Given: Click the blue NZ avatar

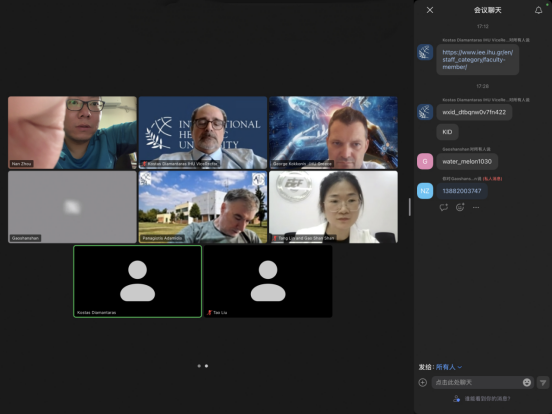Looking at the screenshot, I should pyautogui.click(x=425, y=191).
